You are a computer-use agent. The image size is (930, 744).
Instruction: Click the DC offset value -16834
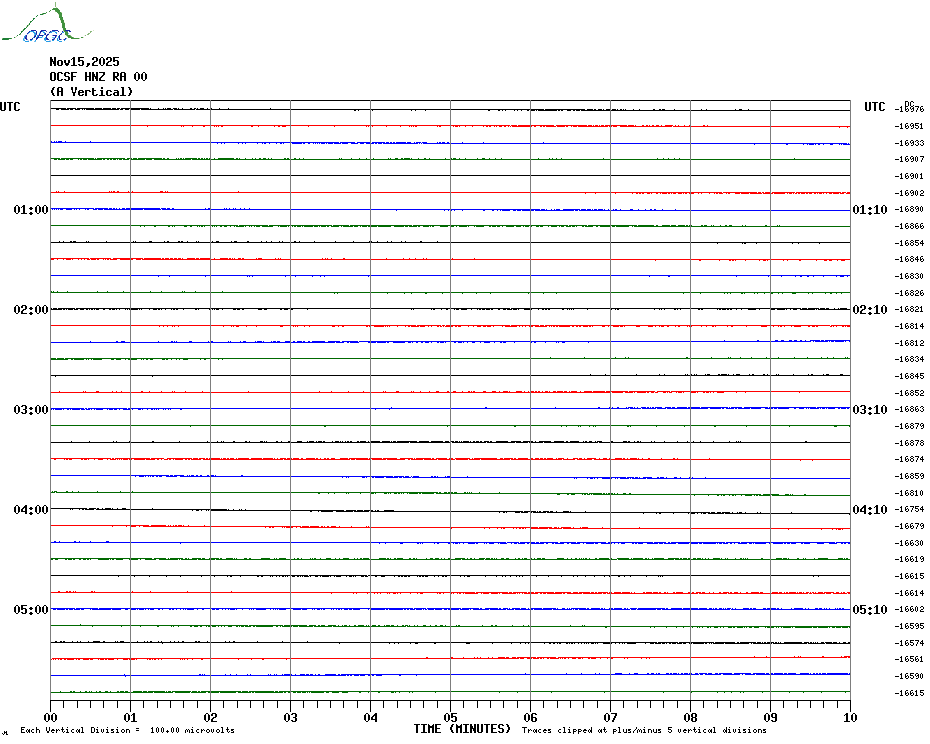click(909, 360)
